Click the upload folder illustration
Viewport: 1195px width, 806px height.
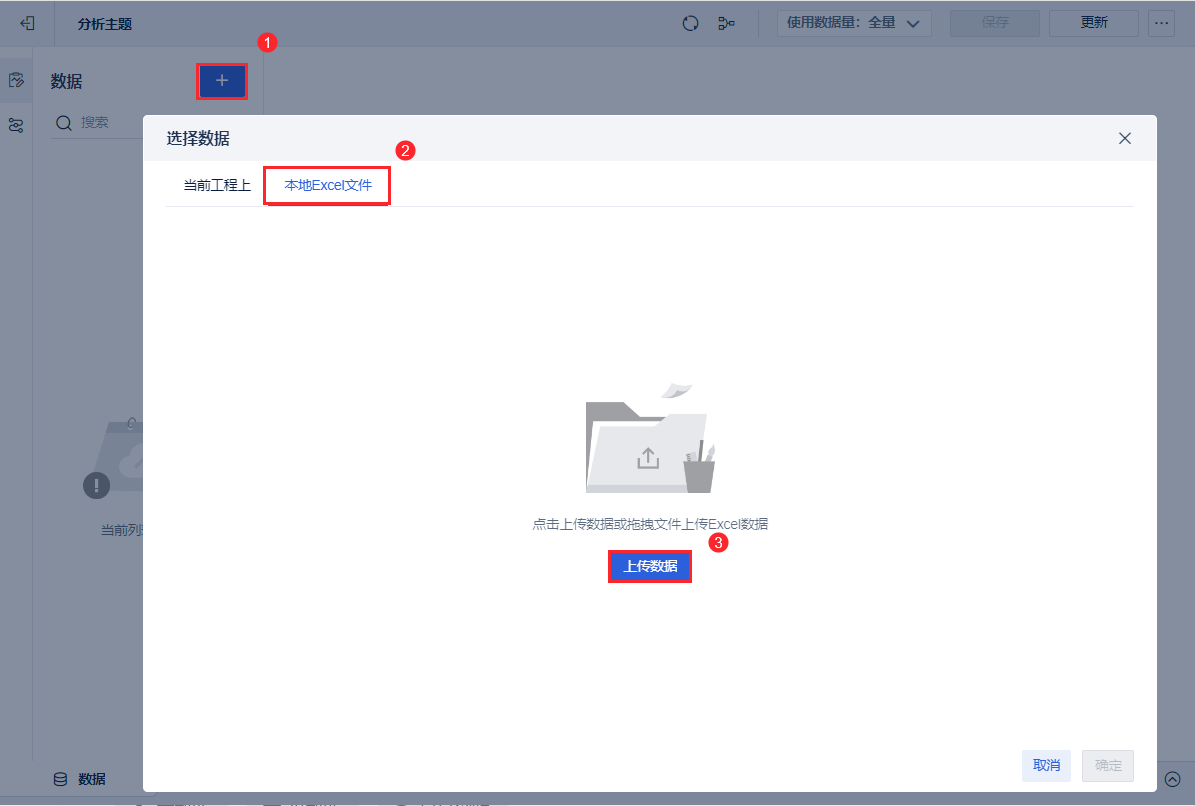point(650,438)
